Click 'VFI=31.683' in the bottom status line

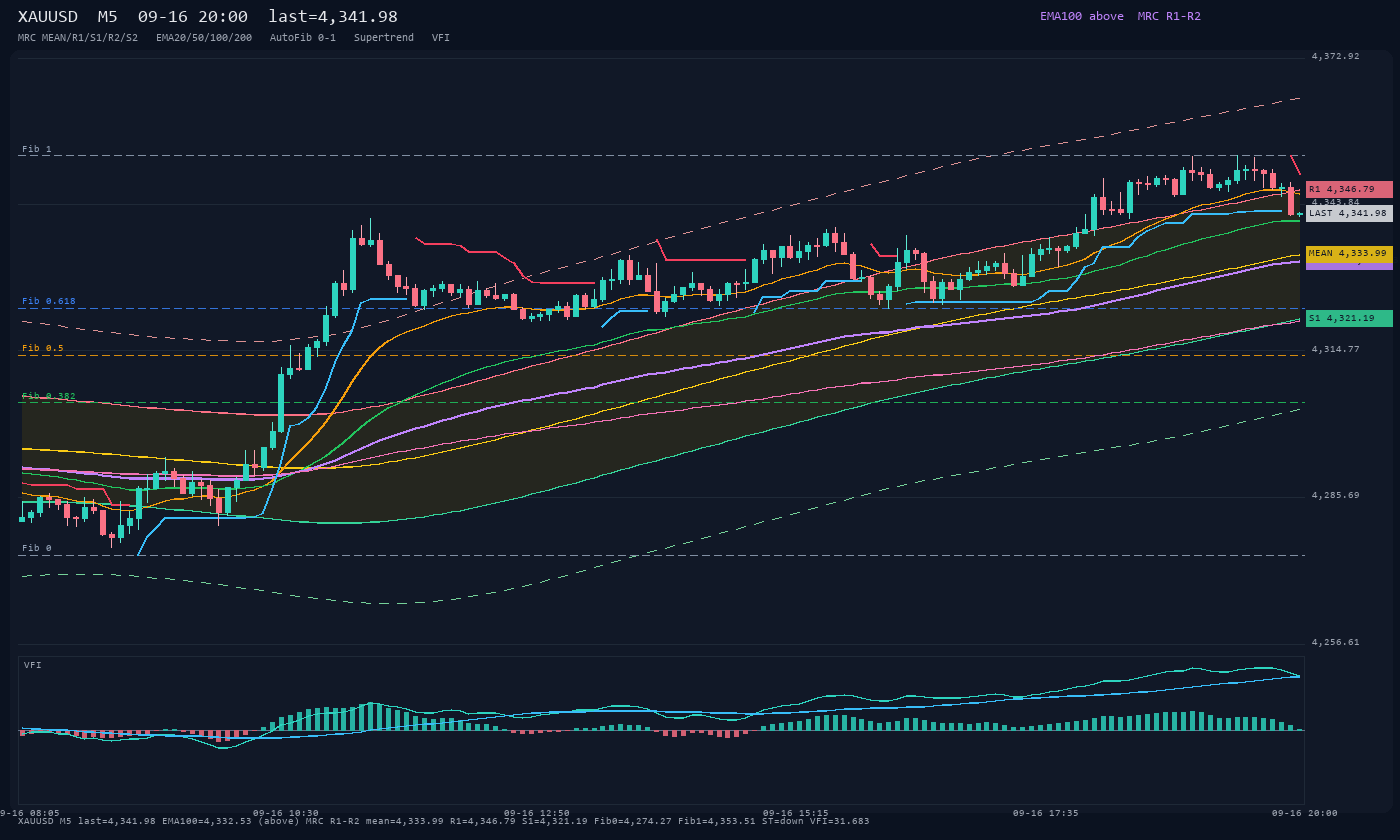pyautogui.click(x=840, y=821)
